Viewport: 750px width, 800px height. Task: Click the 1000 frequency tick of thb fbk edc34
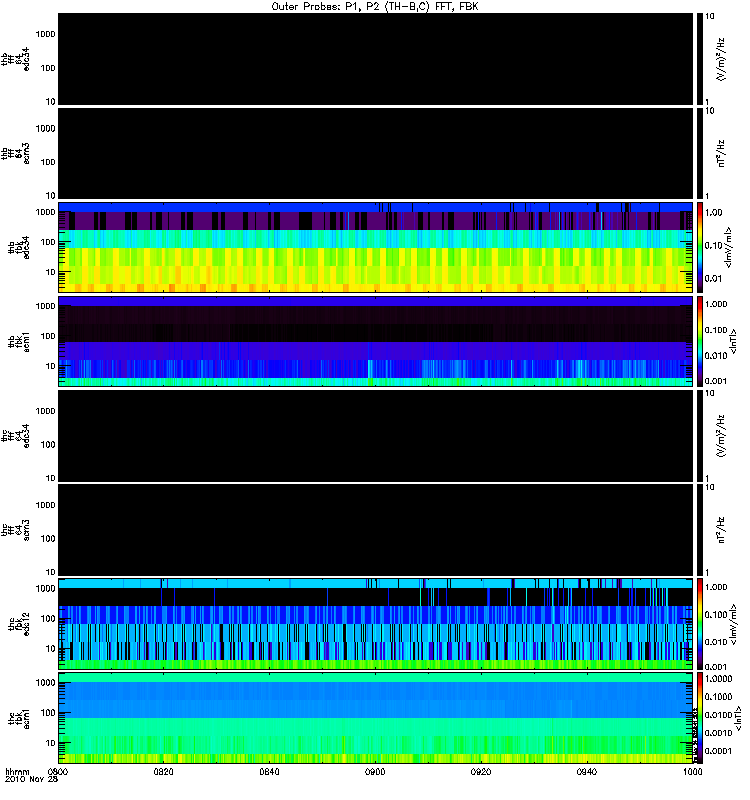tap(45, 212)
